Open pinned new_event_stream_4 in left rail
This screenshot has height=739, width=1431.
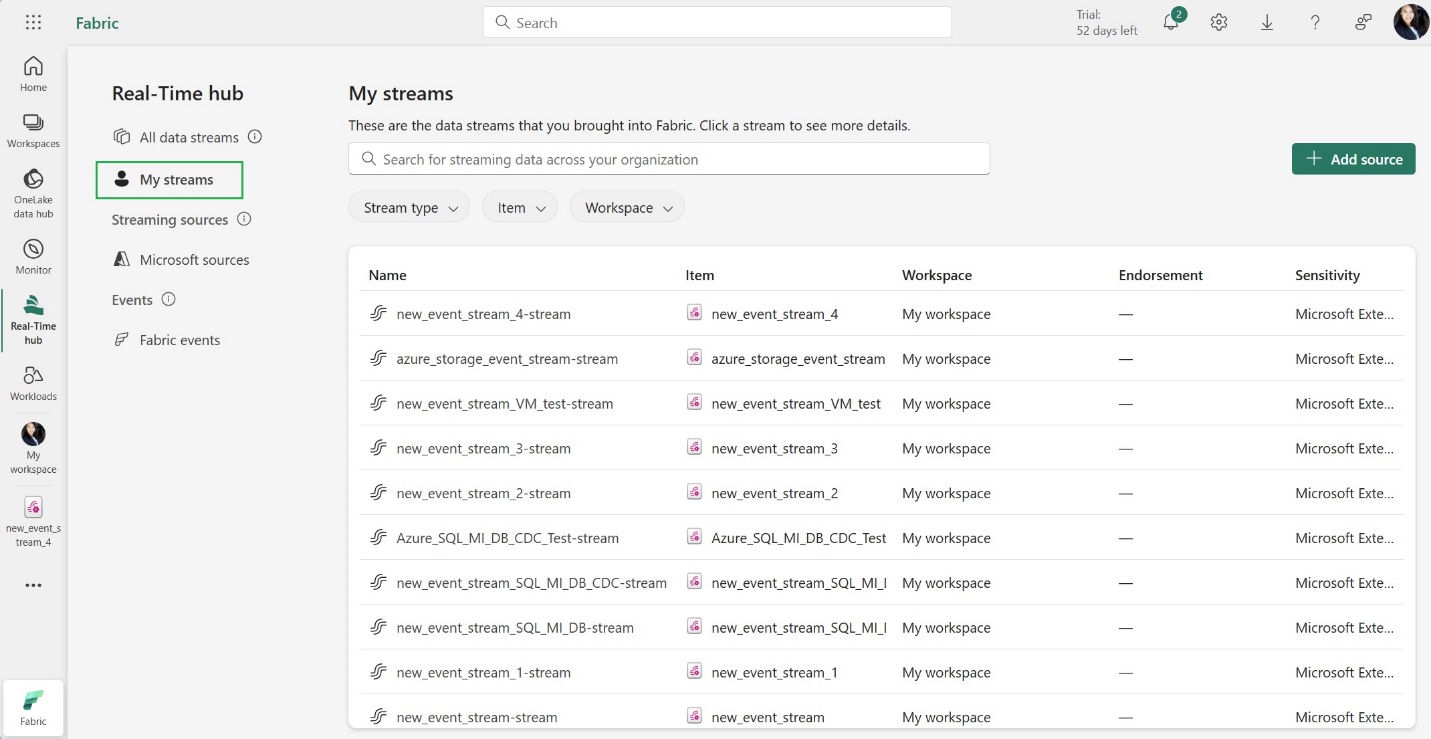(33, 520)
